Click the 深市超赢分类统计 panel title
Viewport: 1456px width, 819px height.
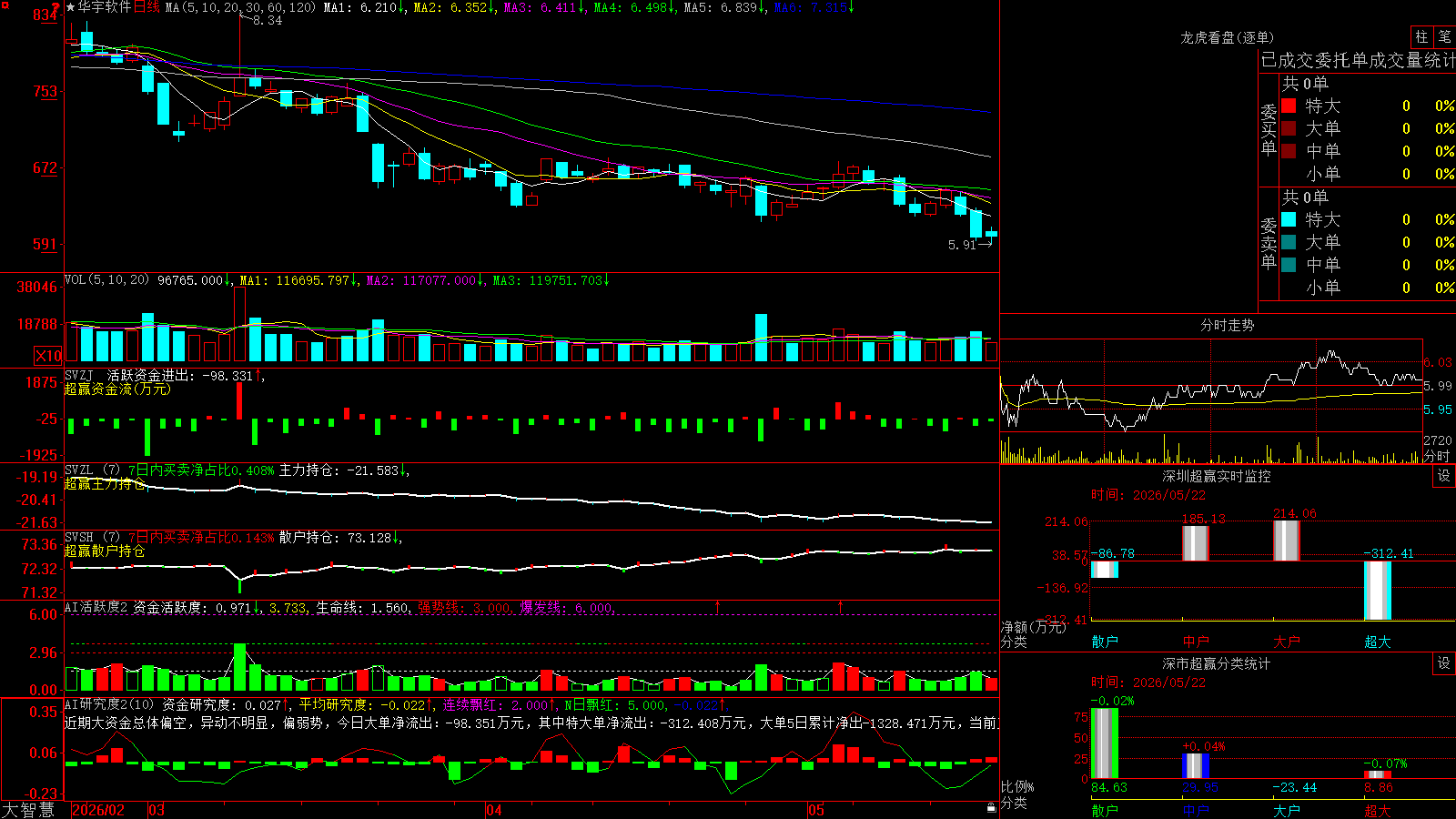(1216, 663)
